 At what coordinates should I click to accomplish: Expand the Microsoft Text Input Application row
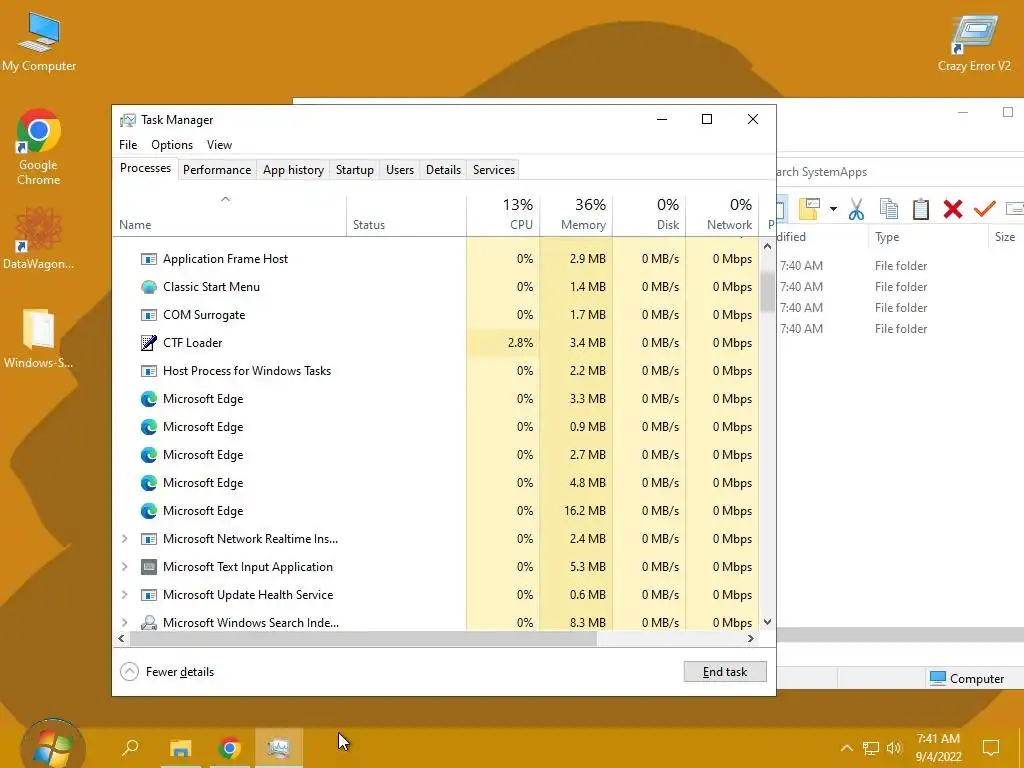click(124, 567)
